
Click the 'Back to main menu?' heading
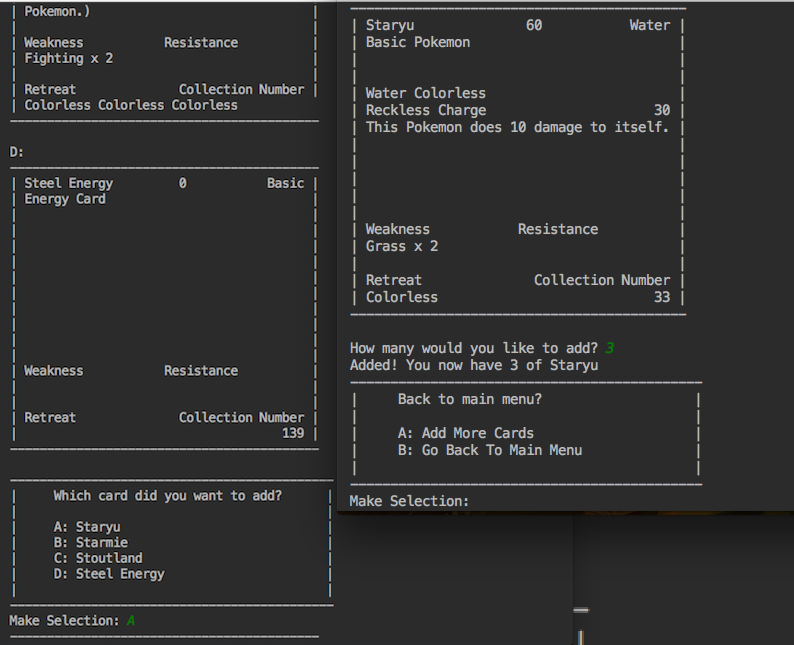click(x=469, y=399)
